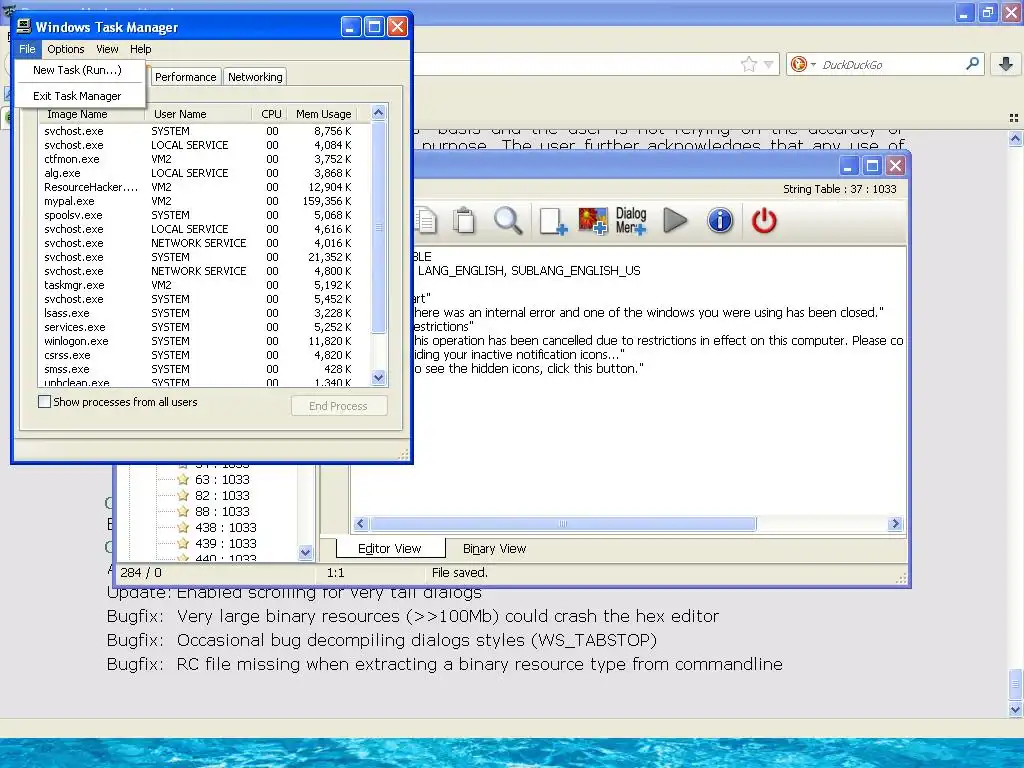The image size is (1024, 768).
Task: Click the editor horizontal scroll right arrow
Action: pyautogui.click(x=895, y=524)
